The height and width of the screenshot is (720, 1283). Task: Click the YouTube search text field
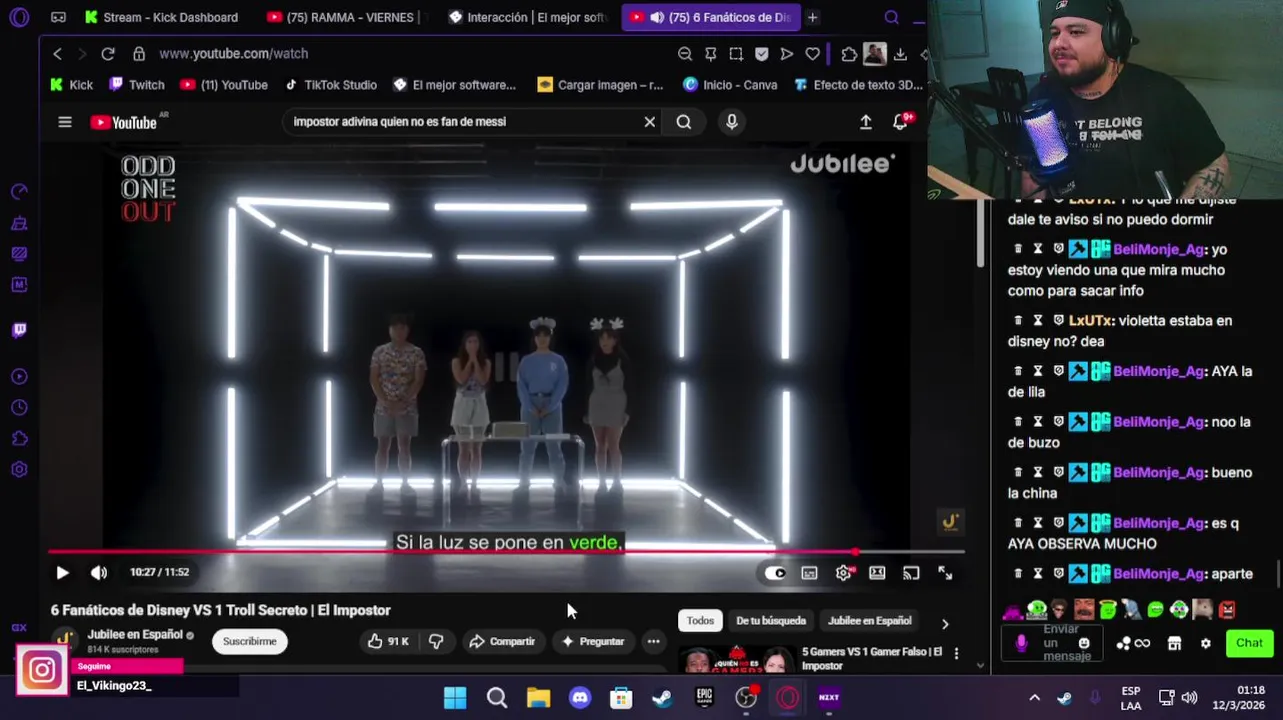(465, 122)
